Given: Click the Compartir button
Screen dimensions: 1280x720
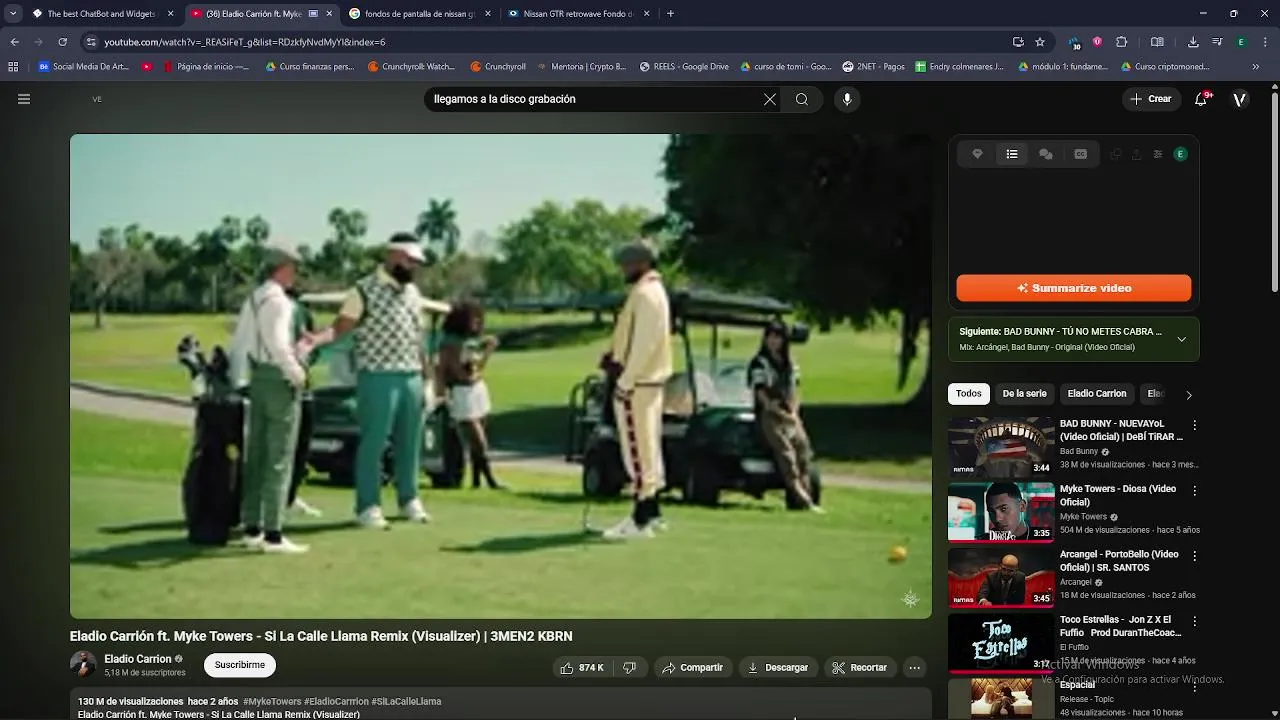Looking at the screenshot, I should point(692,667).
